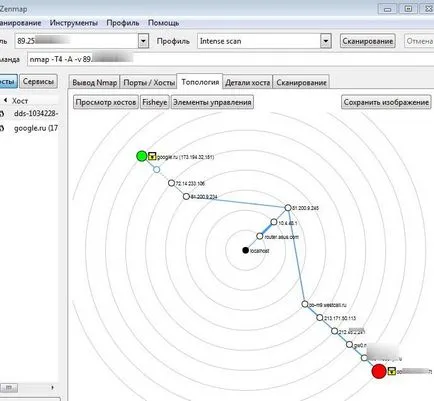Click the Сканирование scan button
Viewport: 434px width, 401px height.
368,41
